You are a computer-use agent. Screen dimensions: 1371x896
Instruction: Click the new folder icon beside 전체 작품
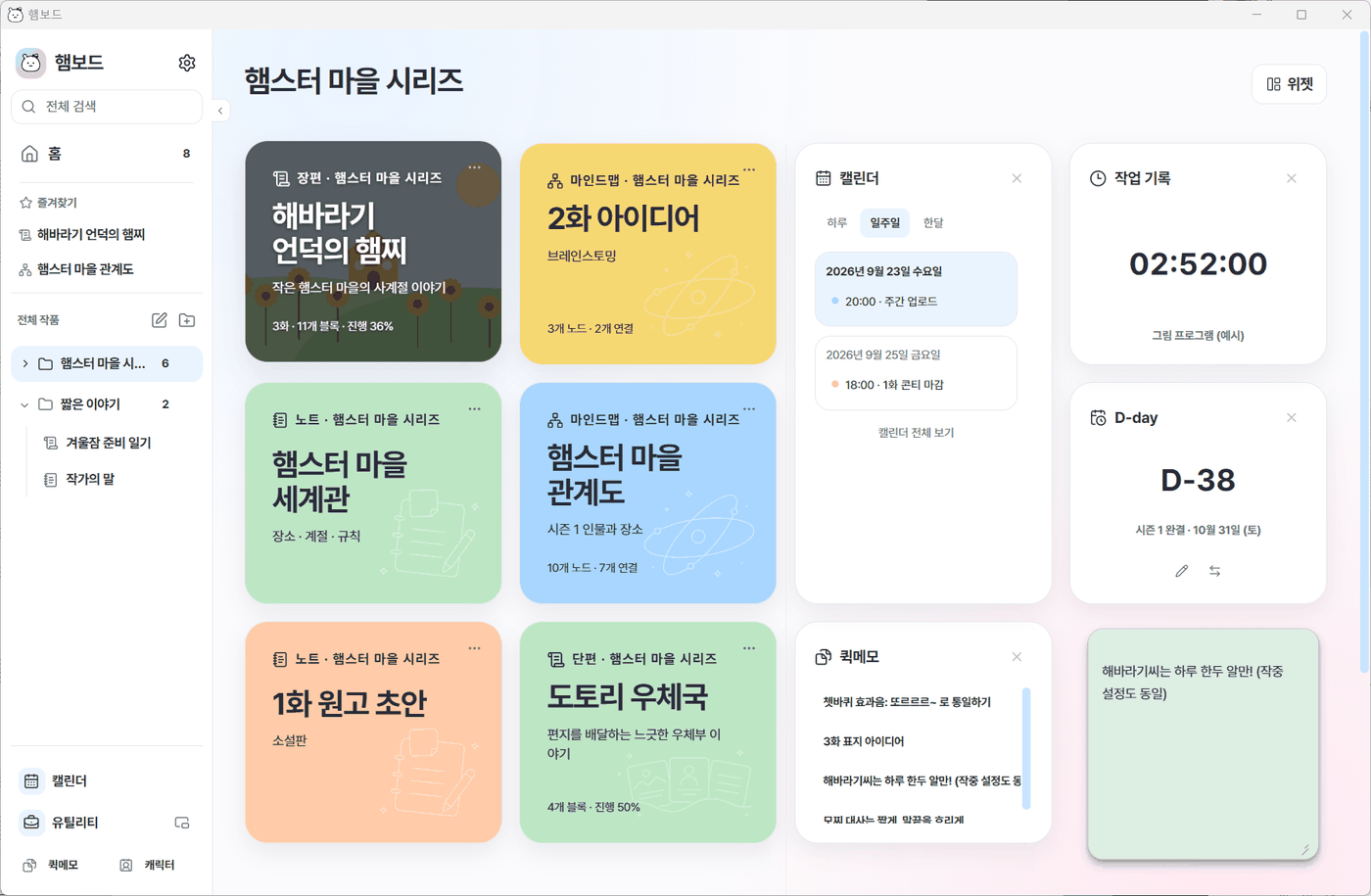(x=187, y=320)
